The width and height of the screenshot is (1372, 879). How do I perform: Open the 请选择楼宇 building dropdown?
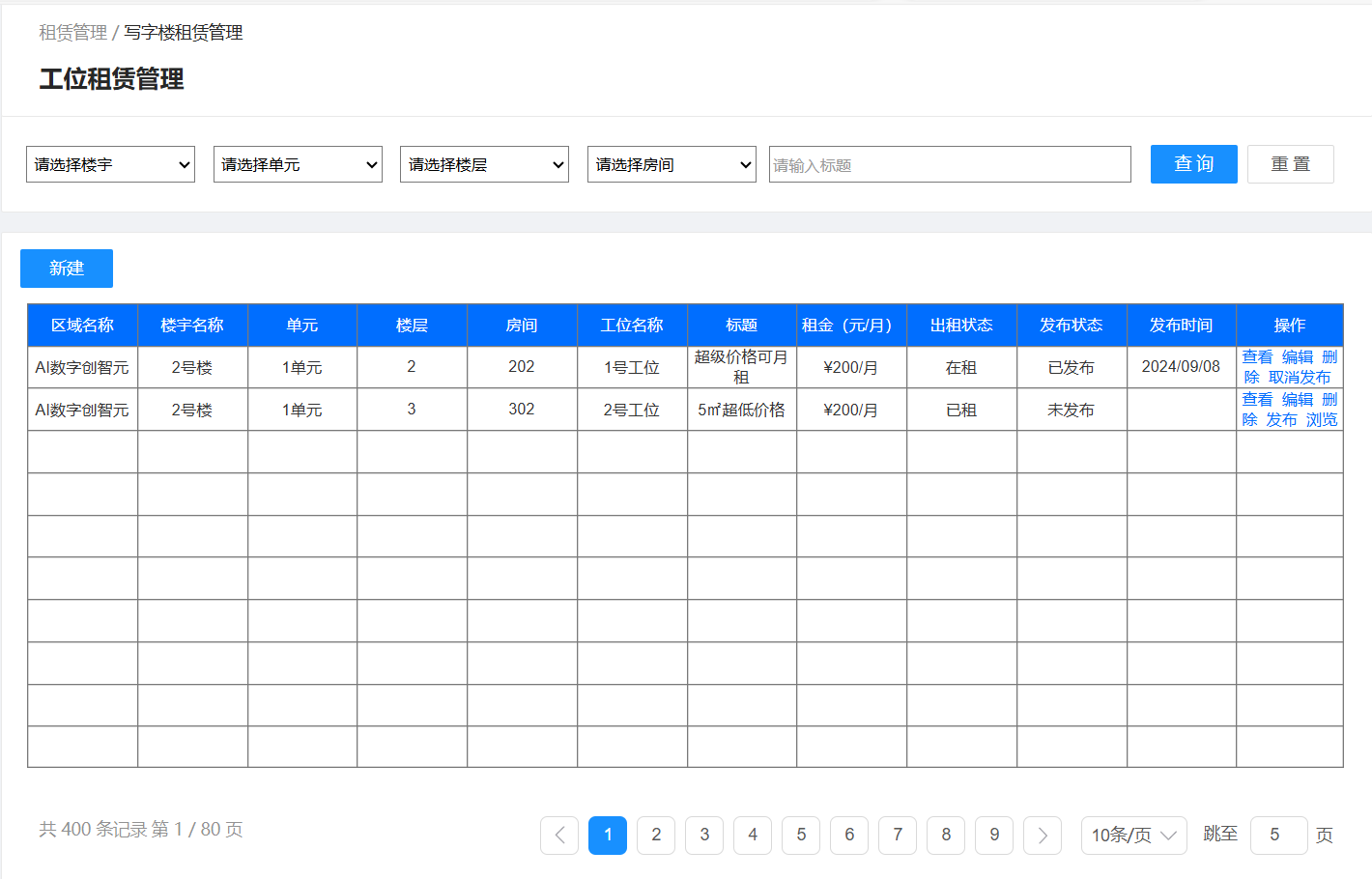tap(110, 164)
